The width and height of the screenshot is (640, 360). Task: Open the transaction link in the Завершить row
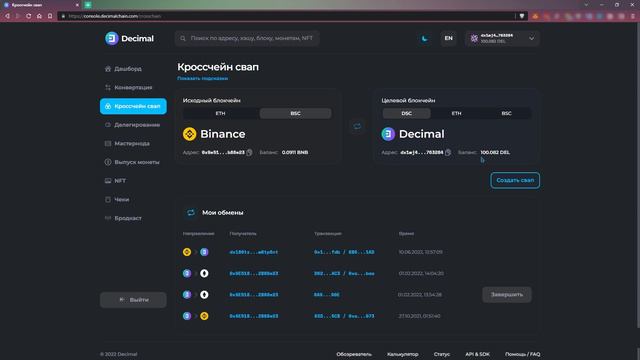pyautogui.click(x=327, y=295)
